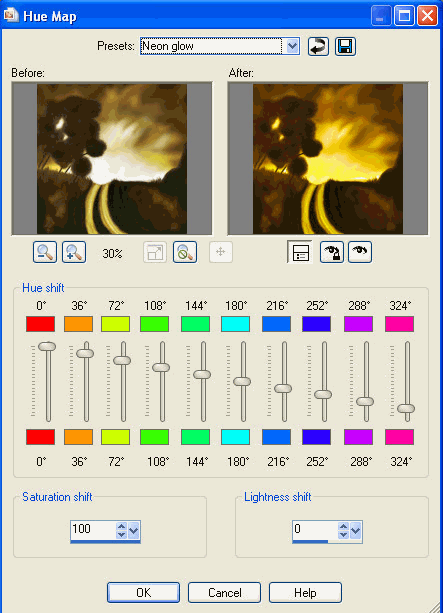Toggle the show/hide previews button
Screen dimensions: 443x613
300,252
